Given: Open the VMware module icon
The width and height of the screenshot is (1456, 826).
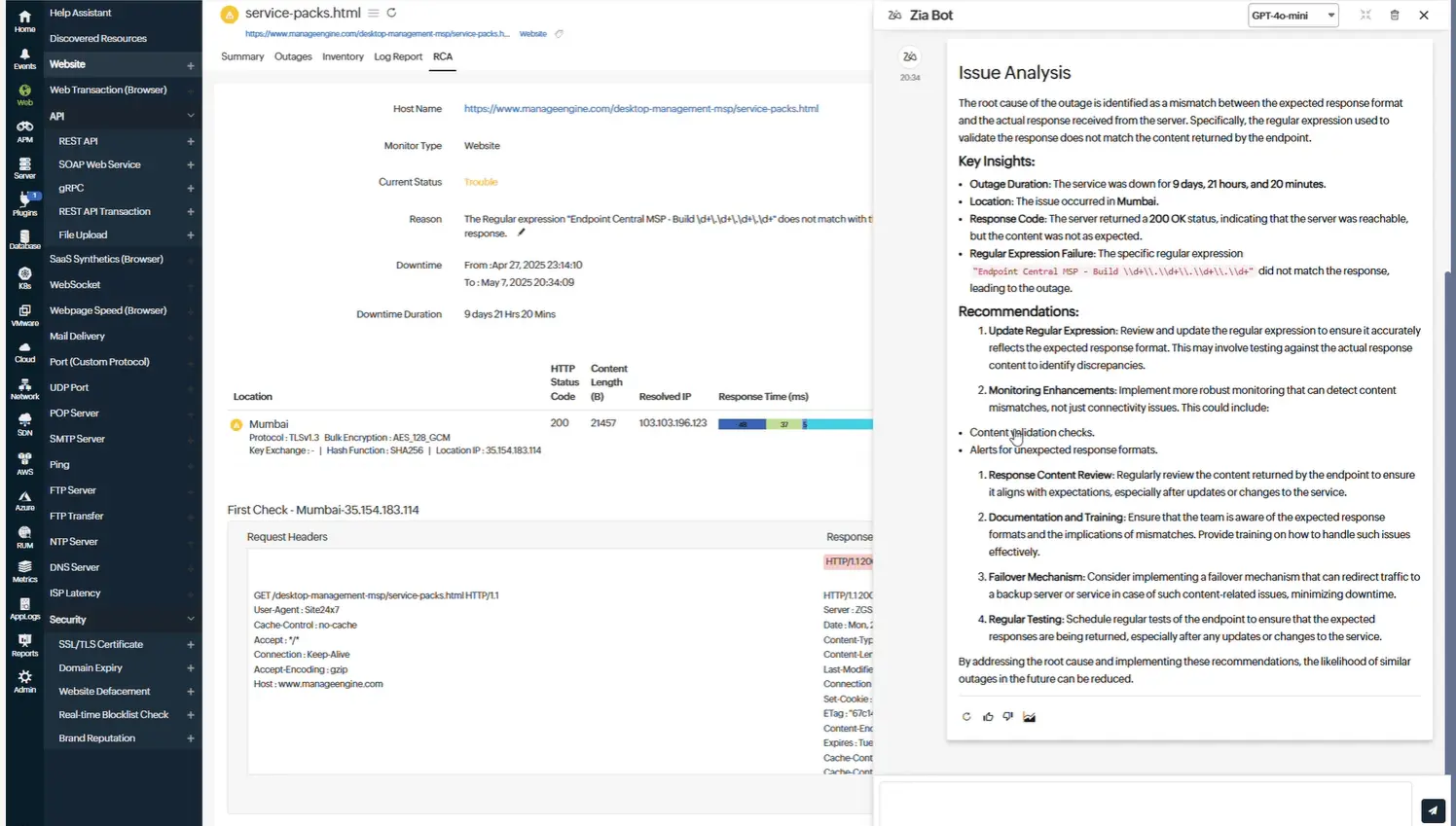Looking at the screenshot, I should pyautogui.click(x=24, y=315).
